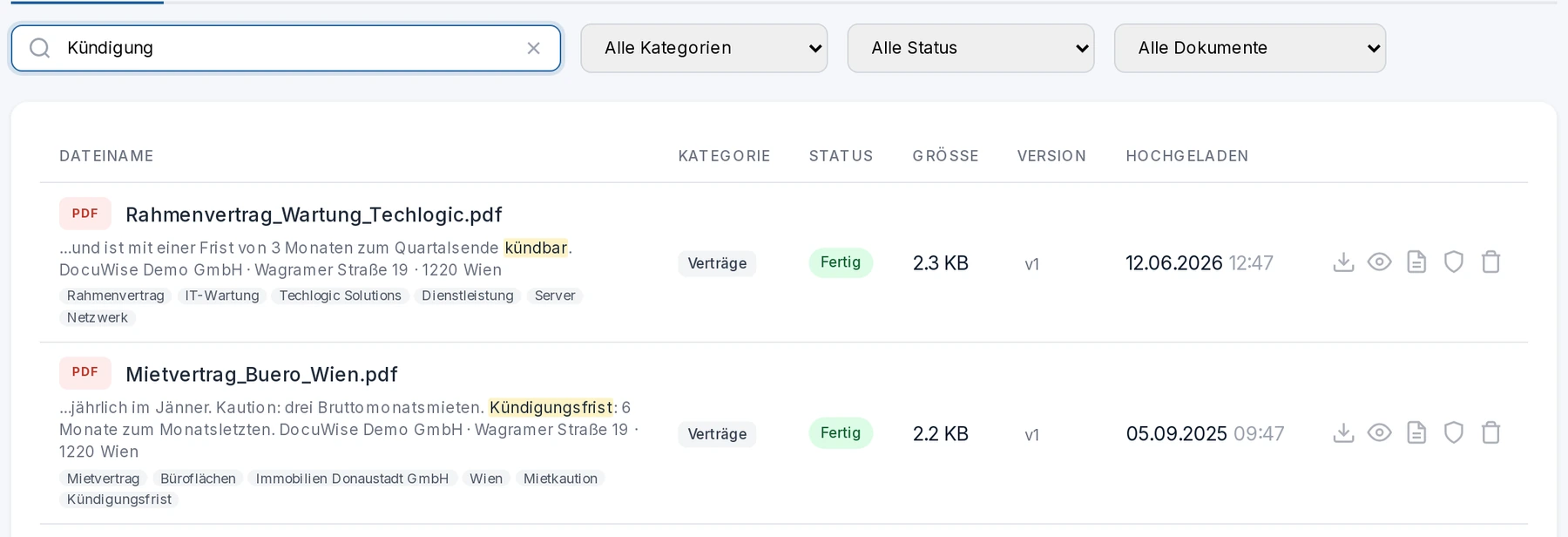Open Rahmenvertrag_Wartung_Techlogic.pdf file name
1568x537 pixels.
click(x=314, y=214)
